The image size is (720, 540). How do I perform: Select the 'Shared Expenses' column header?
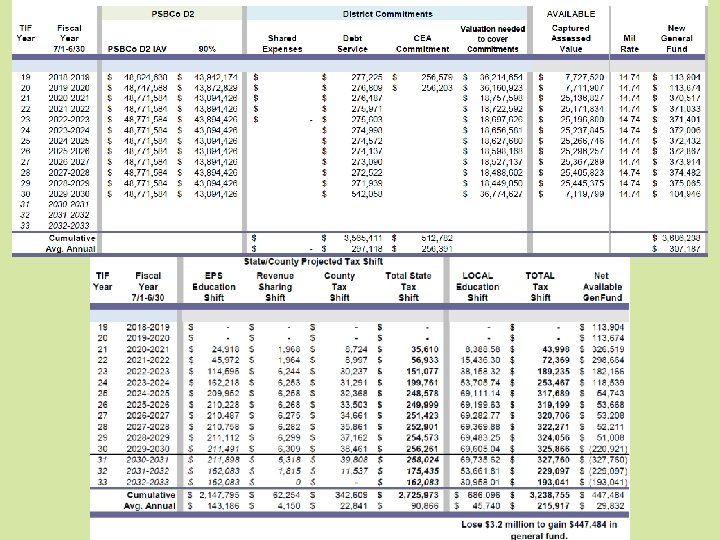click(282, 44)
